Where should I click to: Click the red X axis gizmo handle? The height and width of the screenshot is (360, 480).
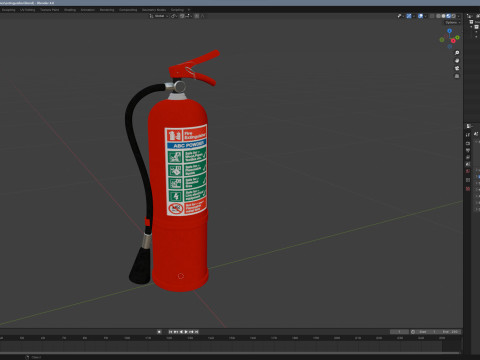pyautogui.click(x=453, y=41)
